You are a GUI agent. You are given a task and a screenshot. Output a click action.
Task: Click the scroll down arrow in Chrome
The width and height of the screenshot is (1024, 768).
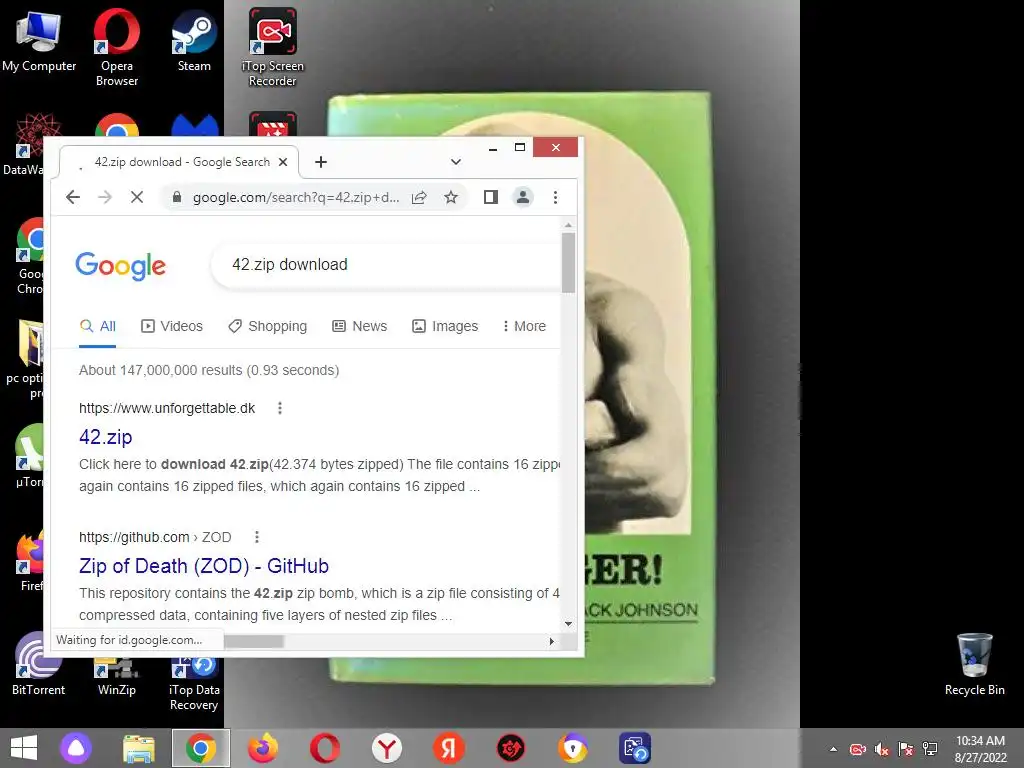568,624
